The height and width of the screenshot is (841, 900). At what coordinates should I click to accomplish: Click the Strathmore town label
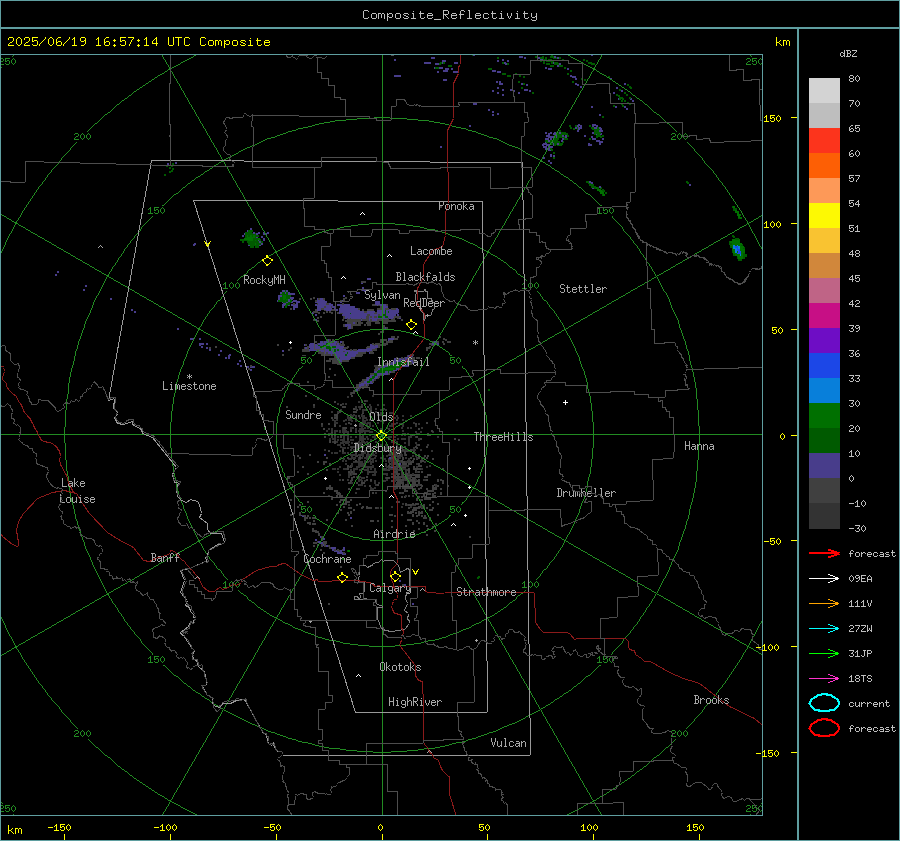[x=486, y=592]
